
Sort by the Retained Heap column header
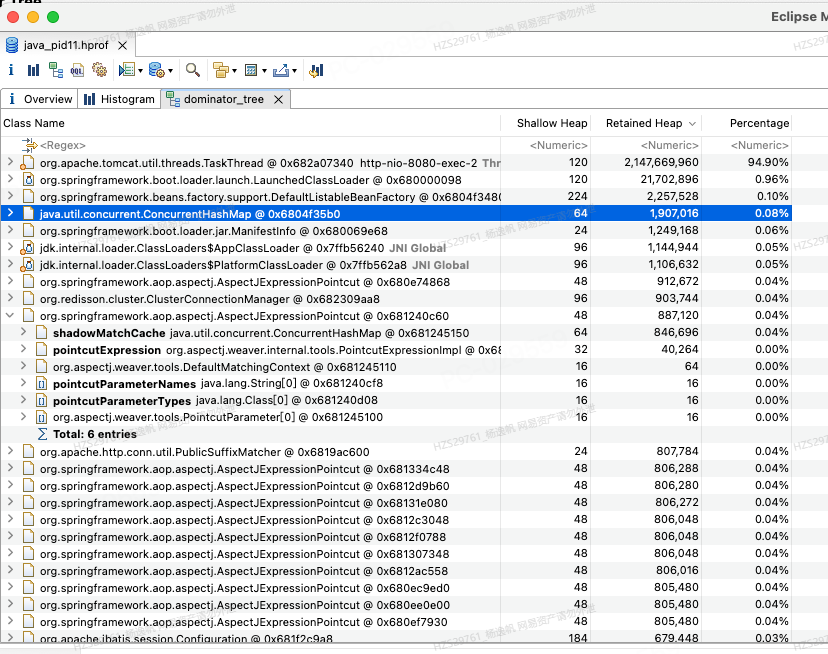[x=646, y=123]
